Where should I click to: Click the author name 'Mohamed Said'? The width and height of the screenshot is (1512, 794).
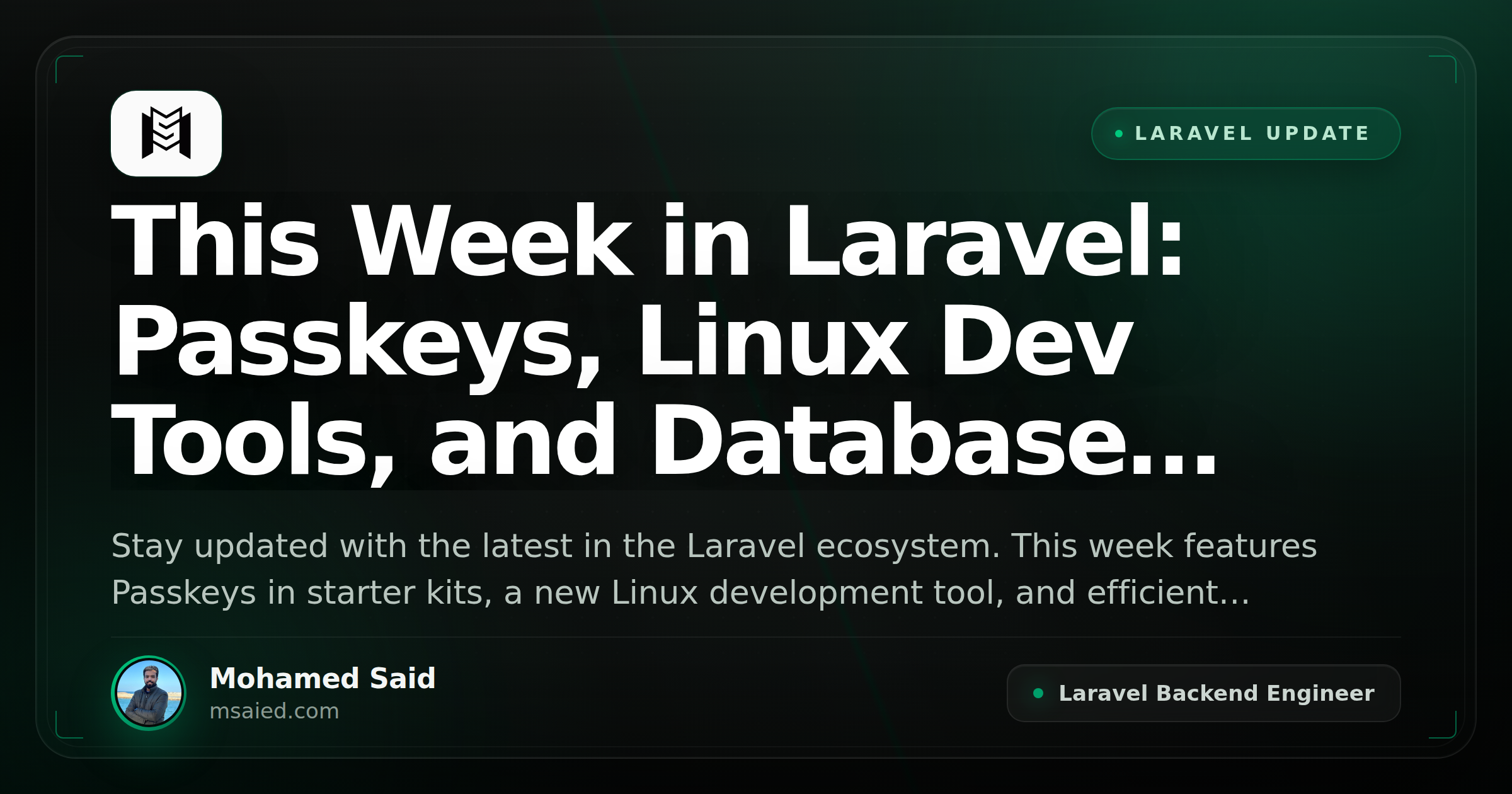(323, 678)
